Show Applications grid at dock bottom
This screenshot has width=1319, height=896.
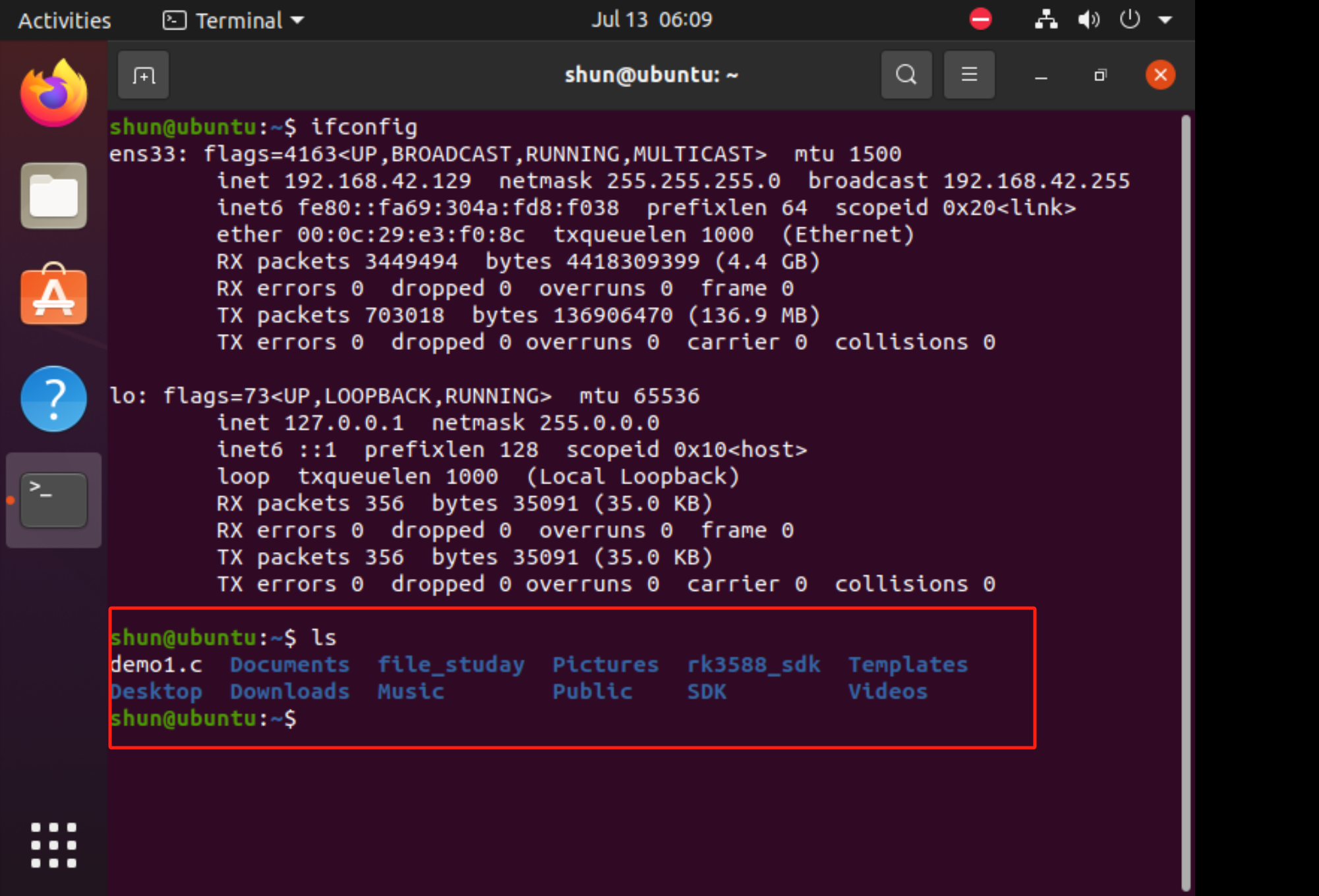click(x=53, y=845)
